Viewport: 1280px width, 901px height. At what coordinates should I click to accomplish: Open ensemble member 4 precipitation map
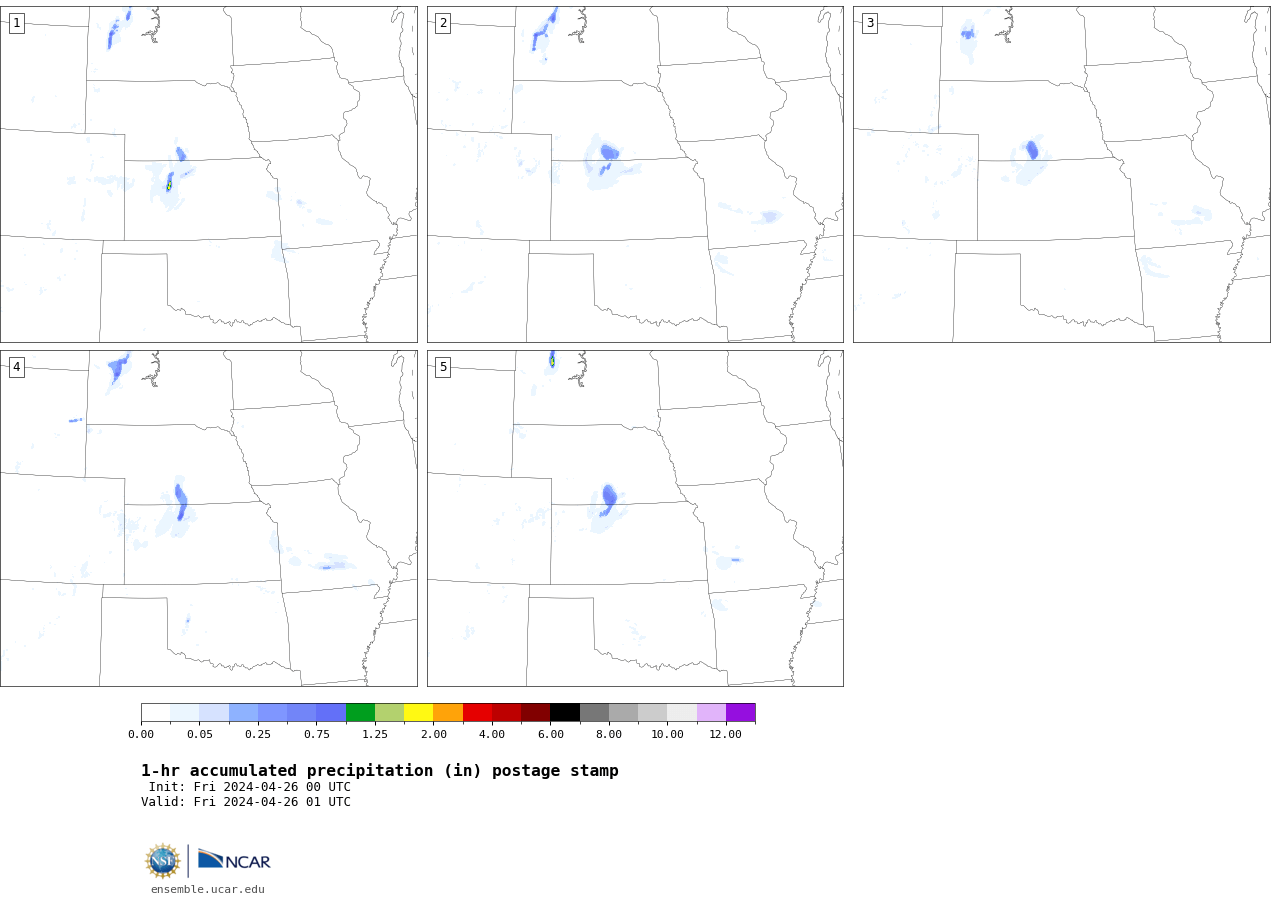coord(209,518)
